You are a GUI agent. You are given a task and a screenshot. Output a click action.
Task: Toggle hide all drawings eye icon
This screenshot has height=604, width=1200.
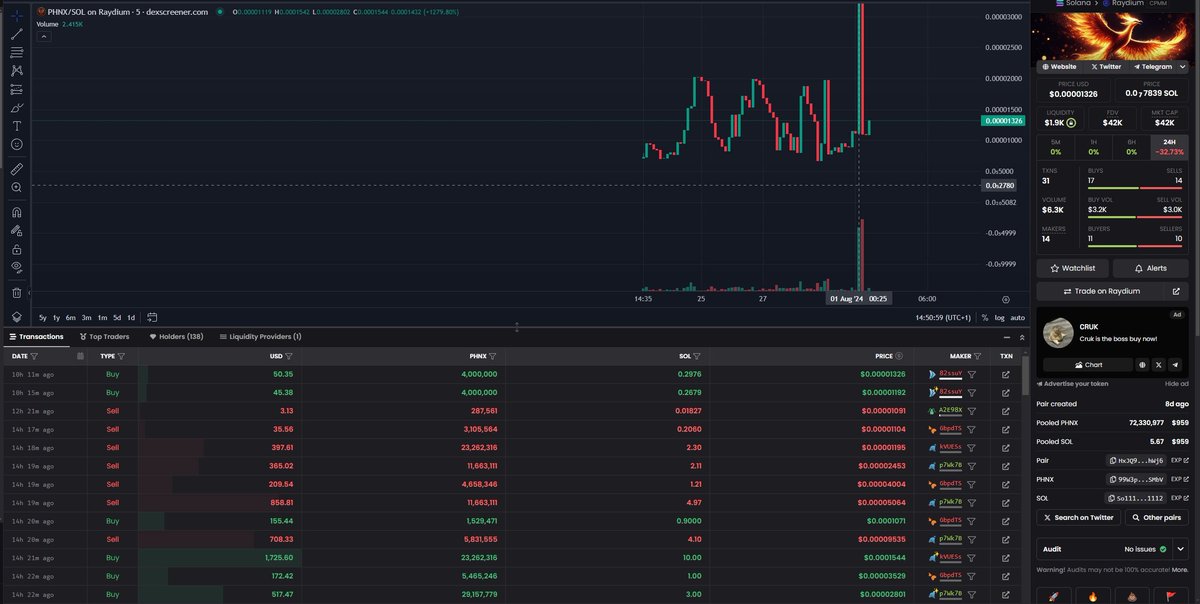pyautogui.click(x=17, y=267)
